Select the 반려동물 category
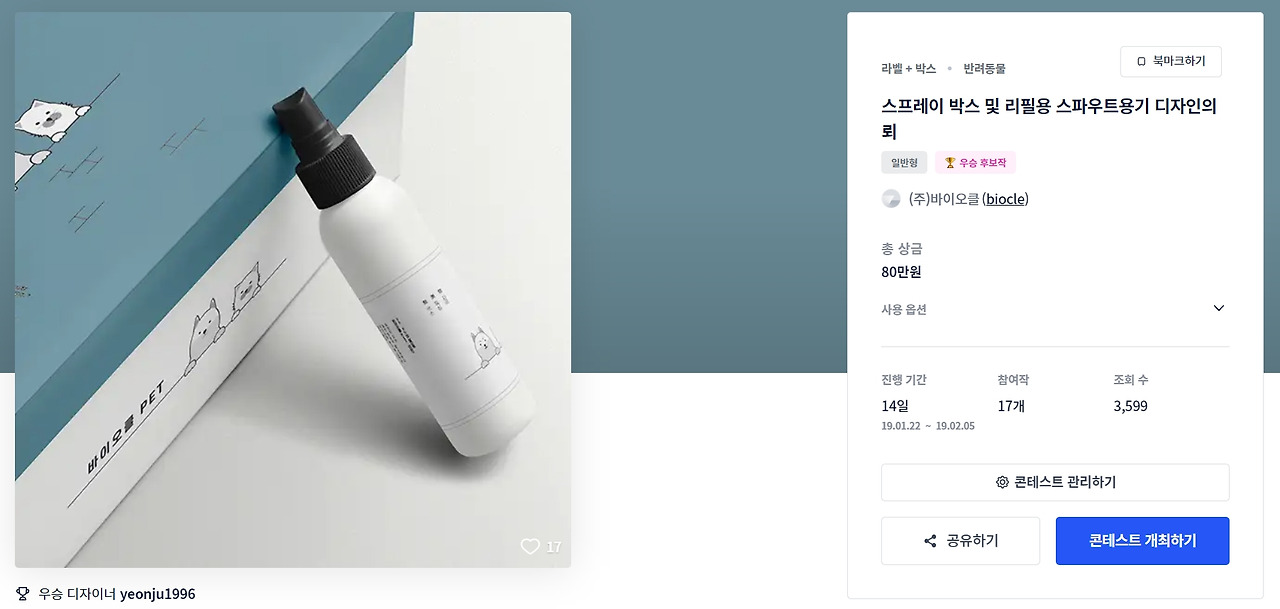 (984, 69)
